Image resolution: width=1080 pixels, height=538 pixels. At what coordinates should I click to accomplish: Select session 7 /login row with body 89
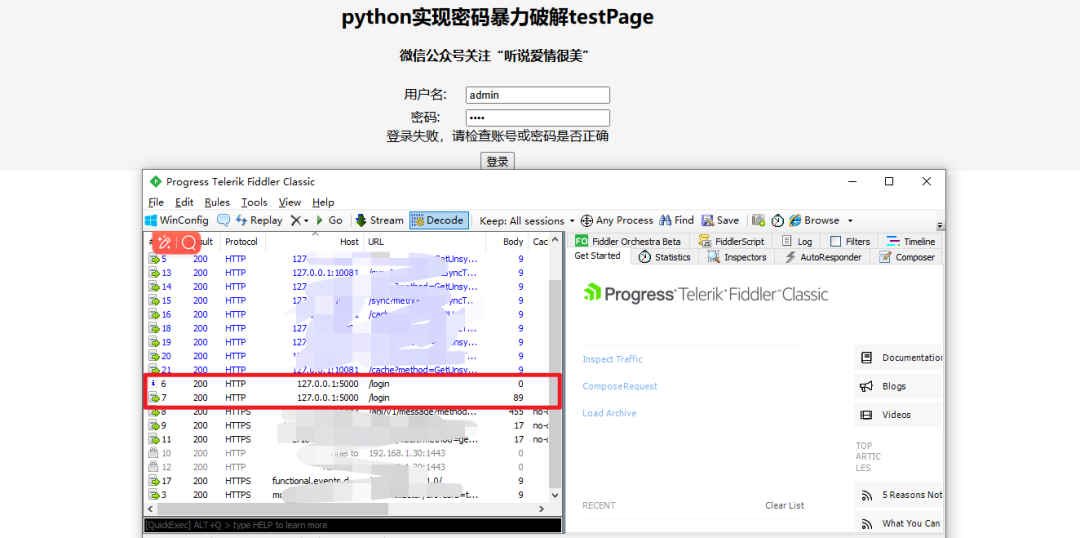click(348, 397)
